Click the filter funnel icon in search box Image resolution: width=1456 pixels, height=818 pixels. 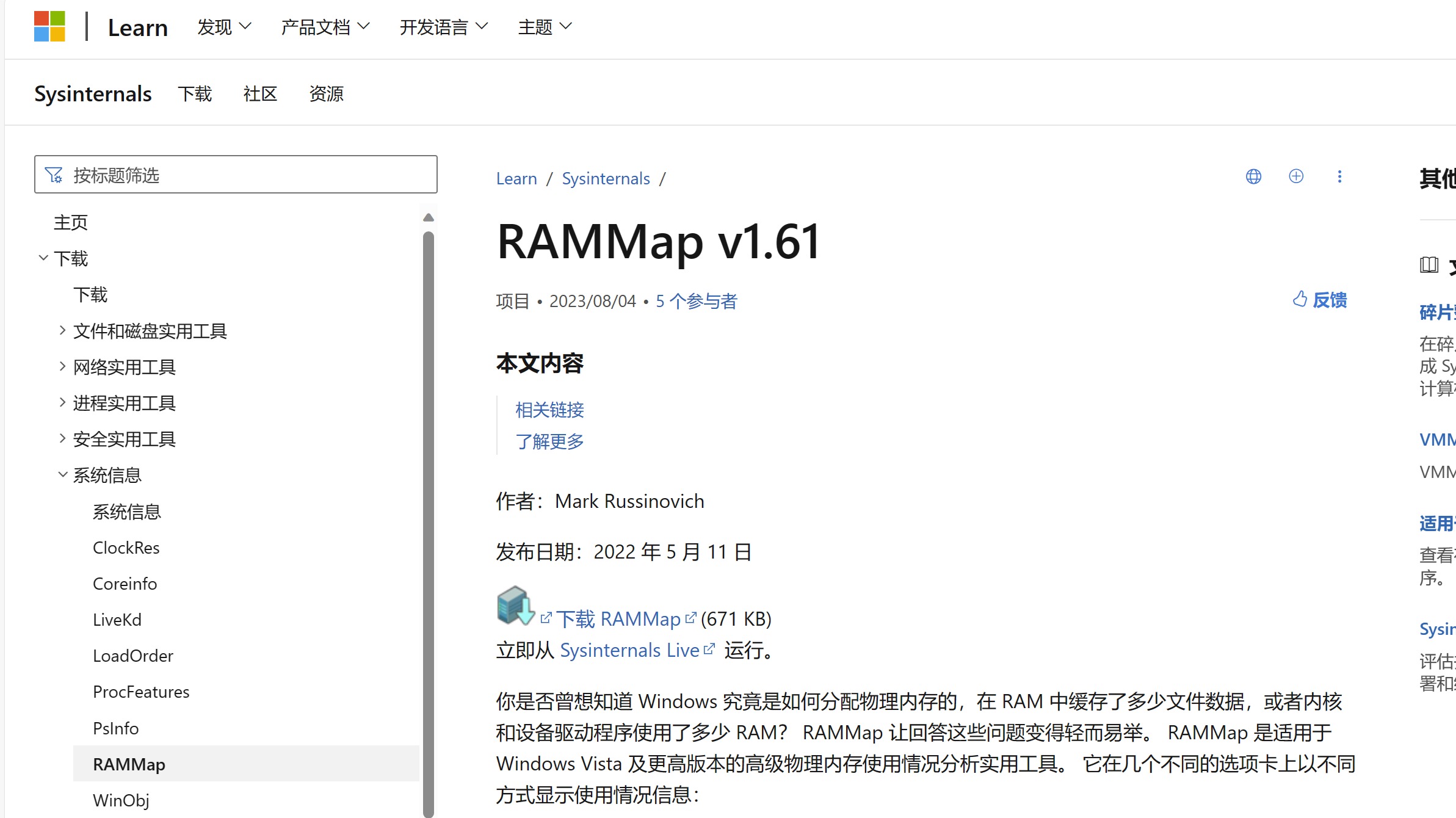pyautogui.click(x=54, y=175)
